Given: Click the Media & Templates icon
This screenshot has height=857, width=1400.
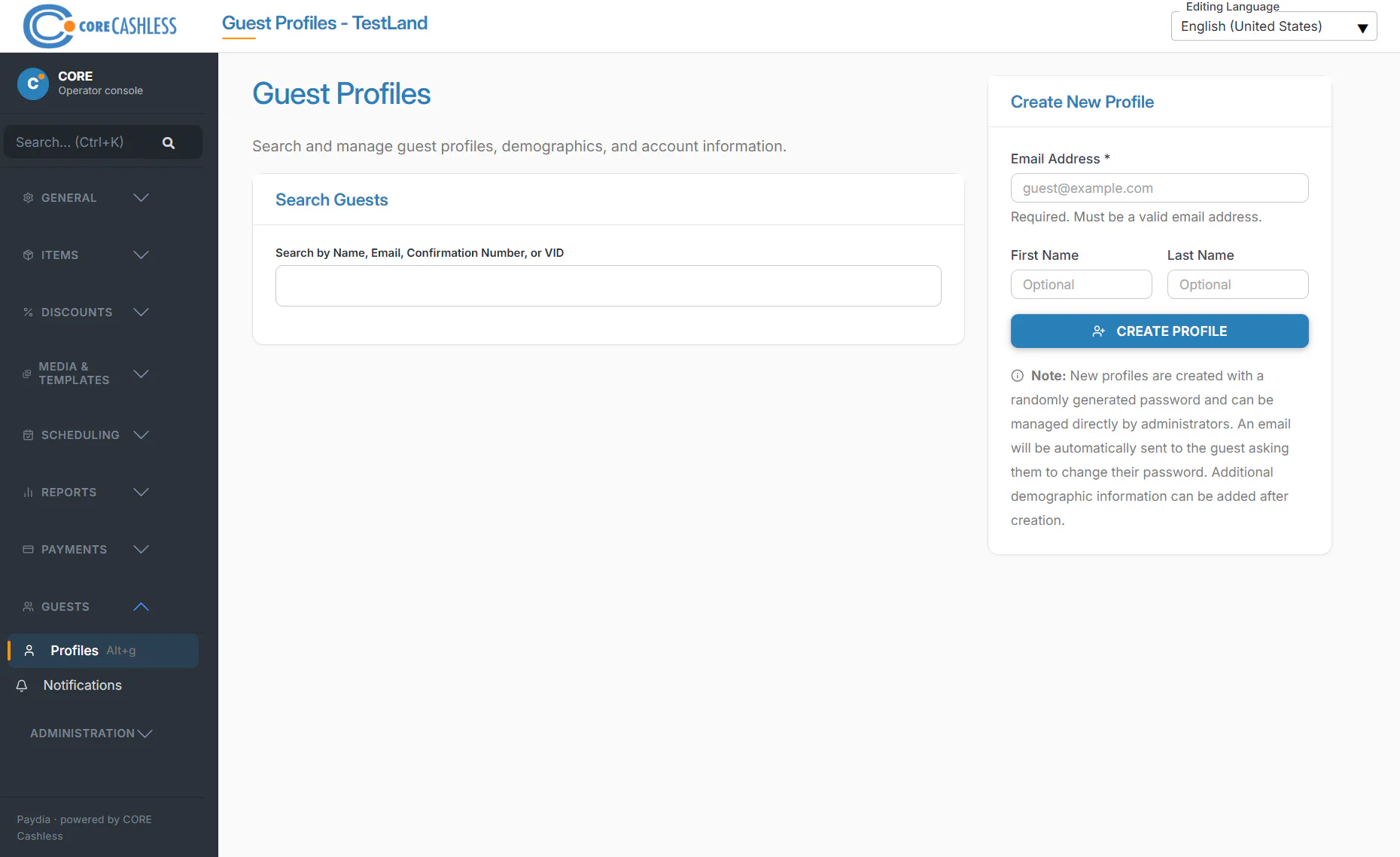Looking at the screenshot, I should pos(27,374).
